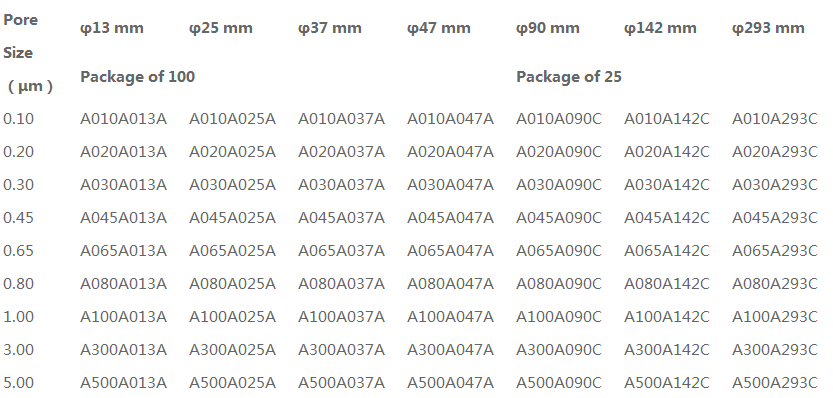The width and height of the screenshot is (833, 398).
Task: Select part number A030A037A
Action: [x=341, y=184]
